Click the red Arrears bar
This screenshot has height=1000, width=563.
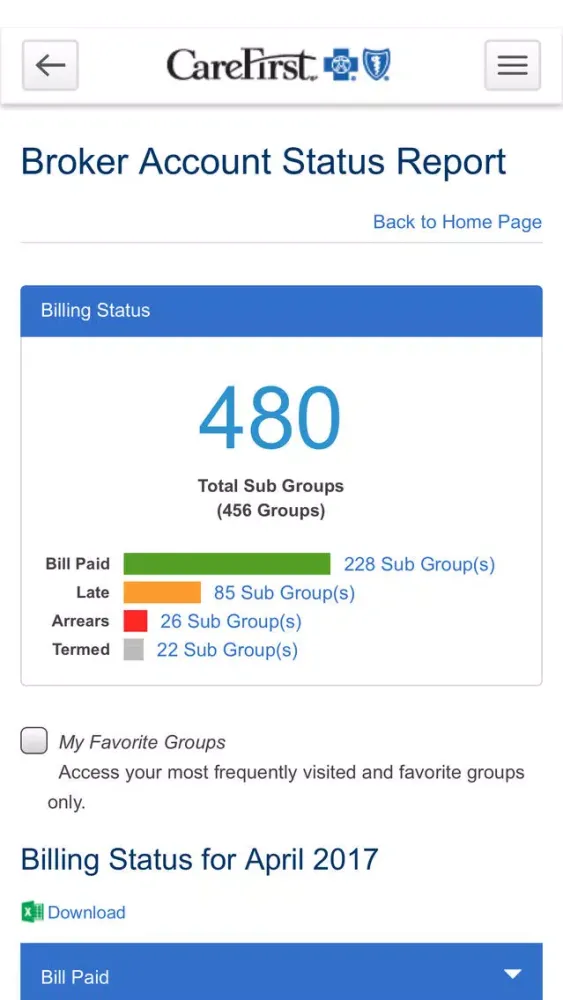tap(135, 621)
